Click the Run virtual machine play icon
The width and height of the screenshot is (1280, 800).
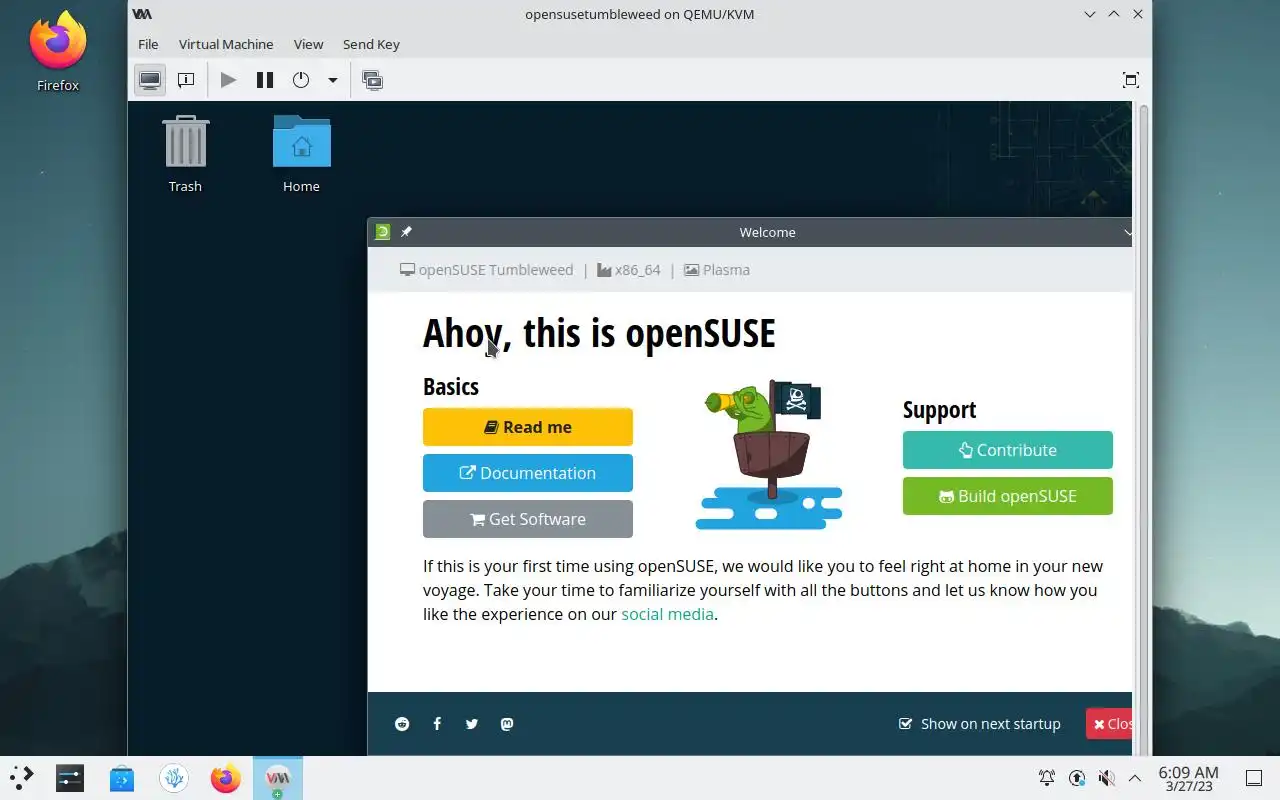[x=229, y=80]
